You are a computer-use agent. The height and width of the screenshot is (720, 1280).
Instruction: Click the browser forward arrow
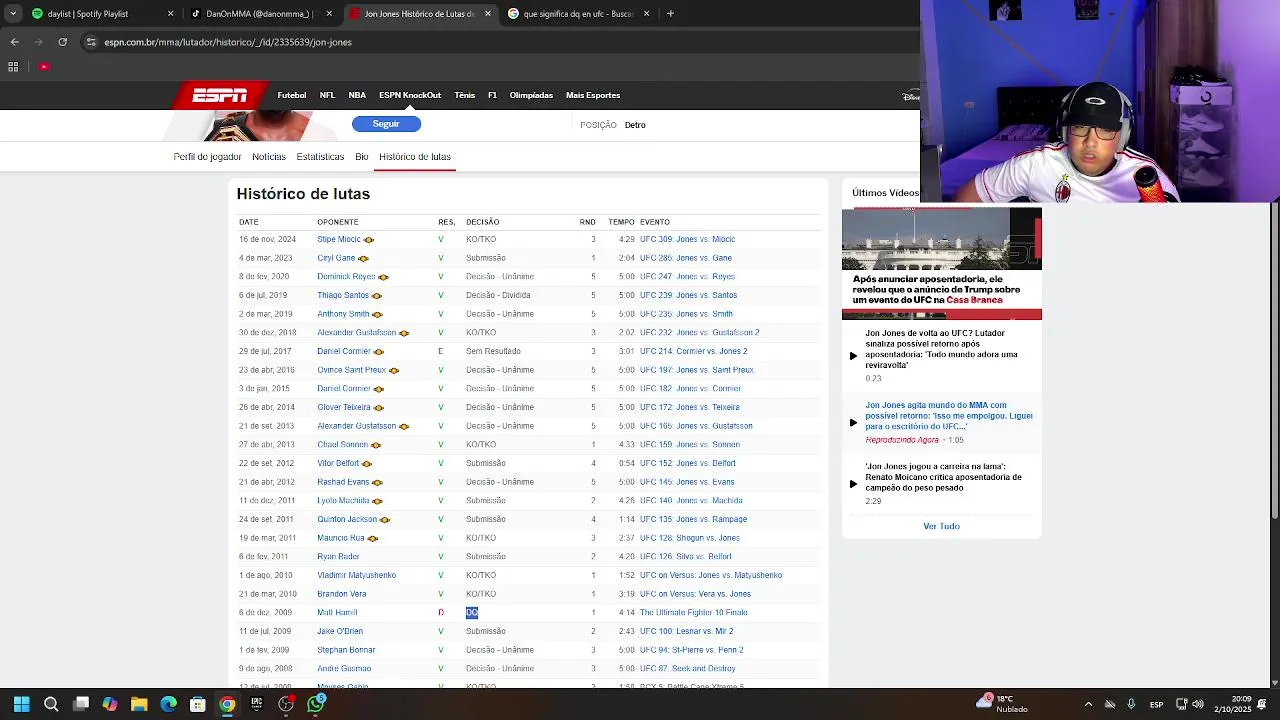(x=38, y=42)
